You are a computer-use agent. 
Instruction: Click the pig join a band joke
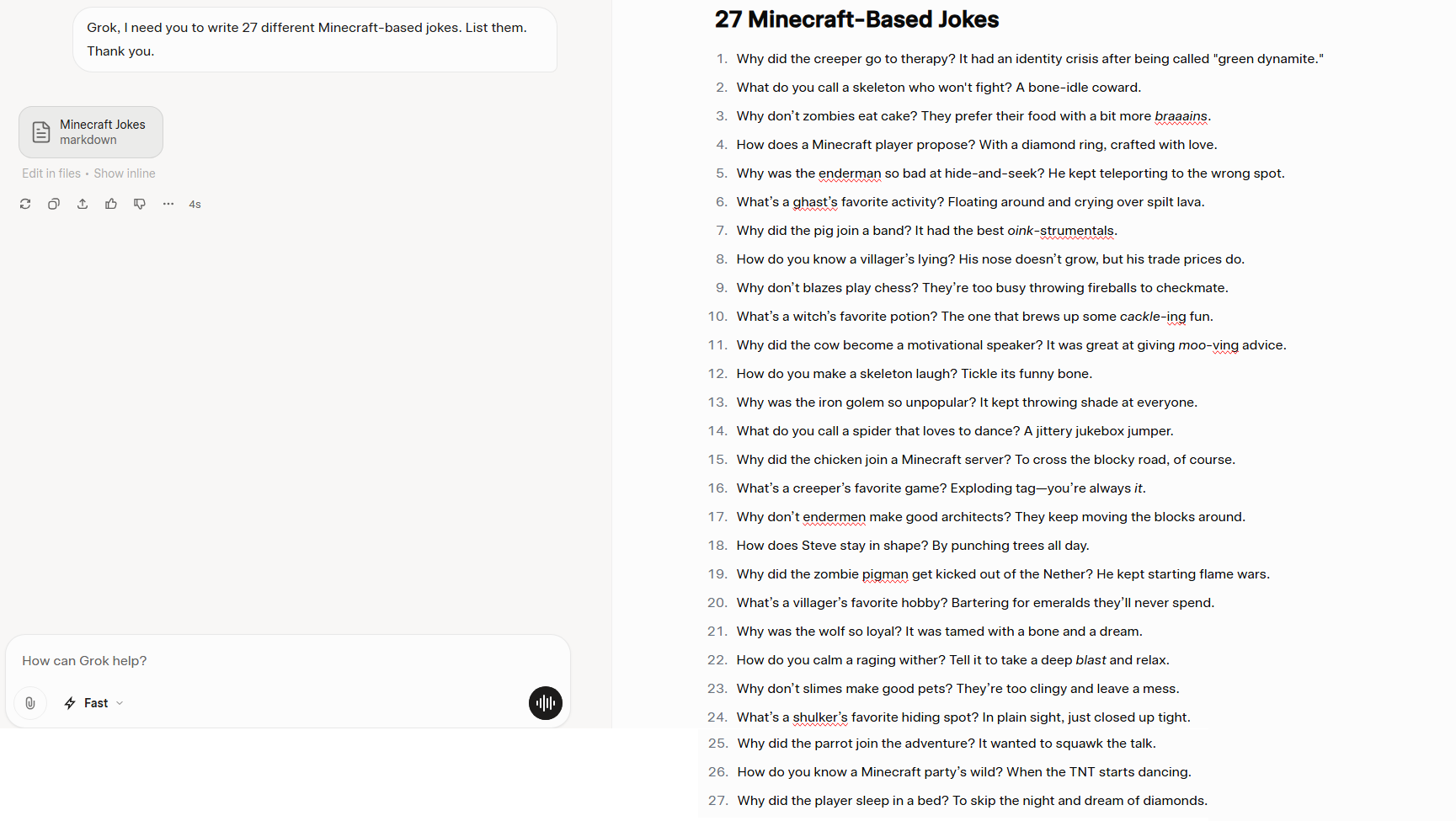click(x=927, y=231)
